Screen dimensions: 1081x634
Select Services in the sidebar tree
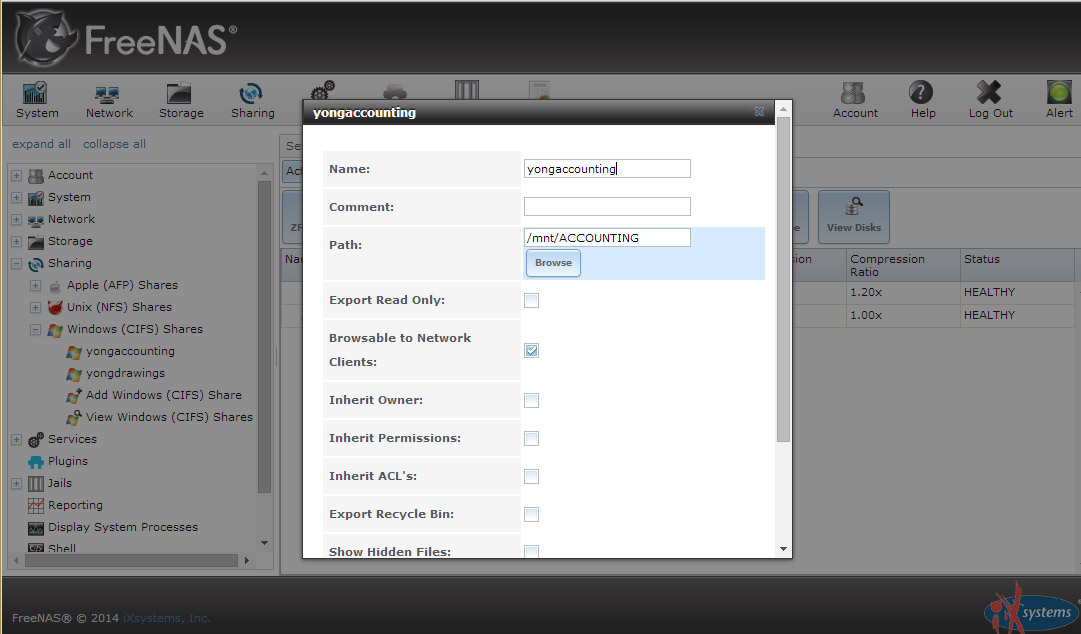[x=72, y=440]
